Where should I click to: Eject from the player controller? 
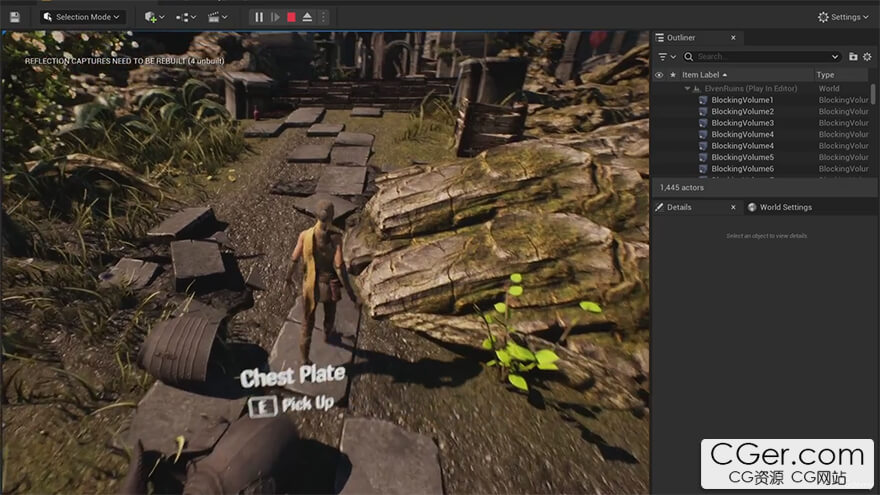(x=307, y=17)
